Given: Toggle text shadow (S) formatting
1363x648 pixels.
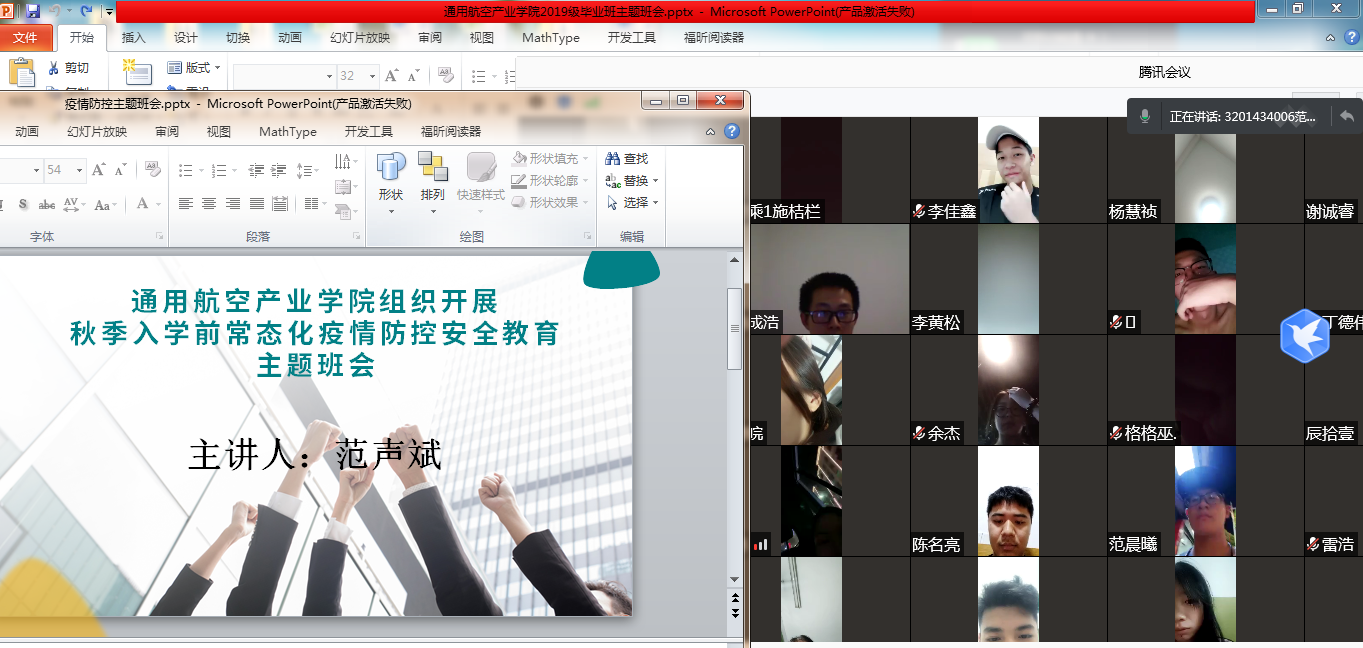Looking at the screenshot, I should (x=22, y=204).
